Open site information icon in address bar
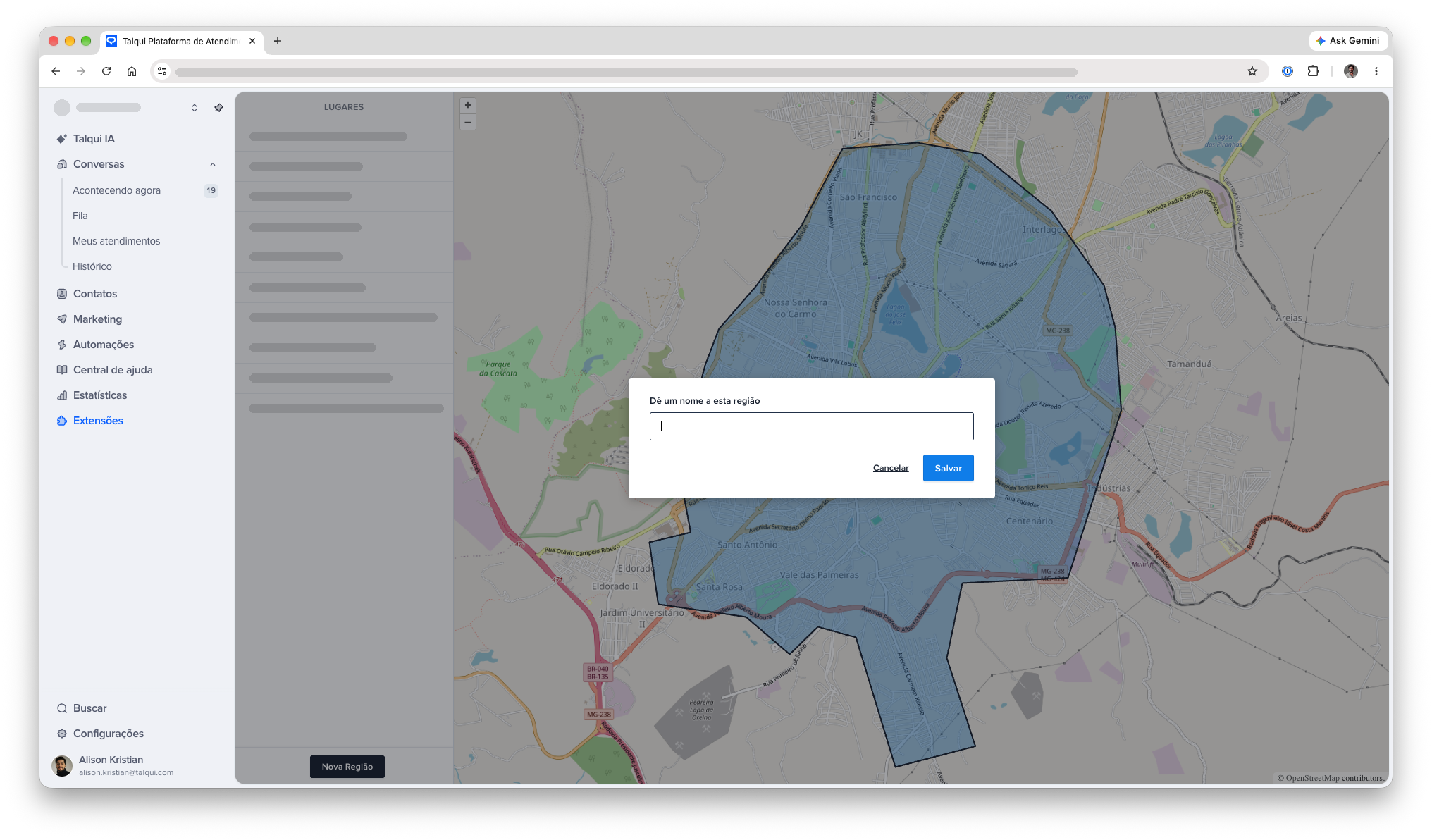This screenshot has width=1432, height=840. (162, 71)
